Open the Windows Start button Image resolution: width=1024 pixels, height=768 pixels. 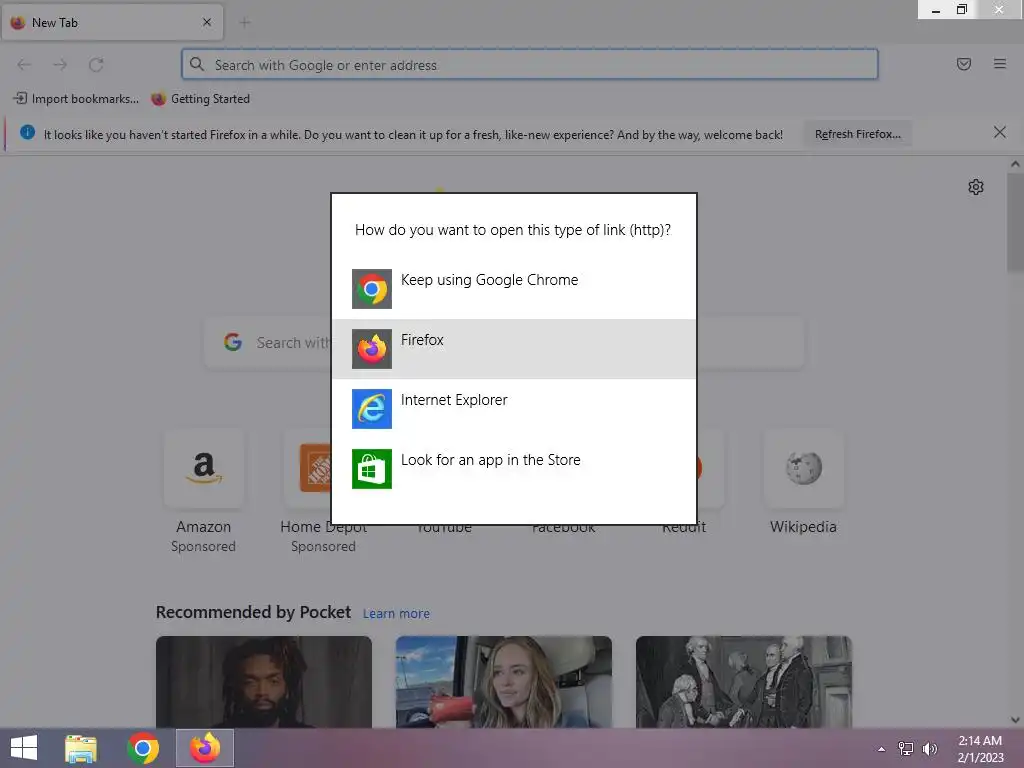[x=24, y=748]
